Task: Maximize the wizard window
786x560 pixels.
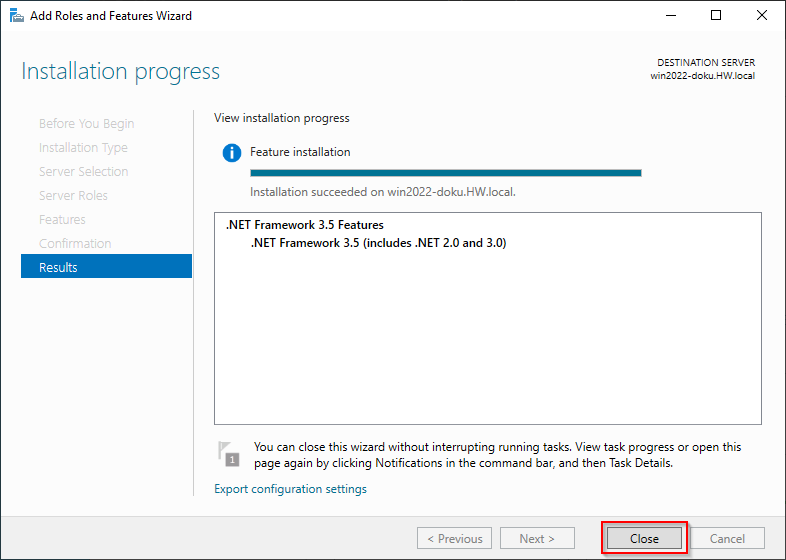Action: [716, 16]
